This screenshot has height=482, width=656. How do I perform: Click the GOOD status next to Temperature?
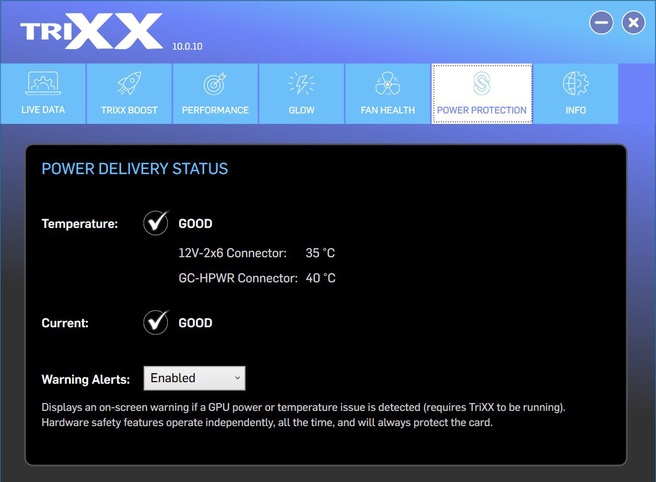pyautogui.click(x=195, y=224)
